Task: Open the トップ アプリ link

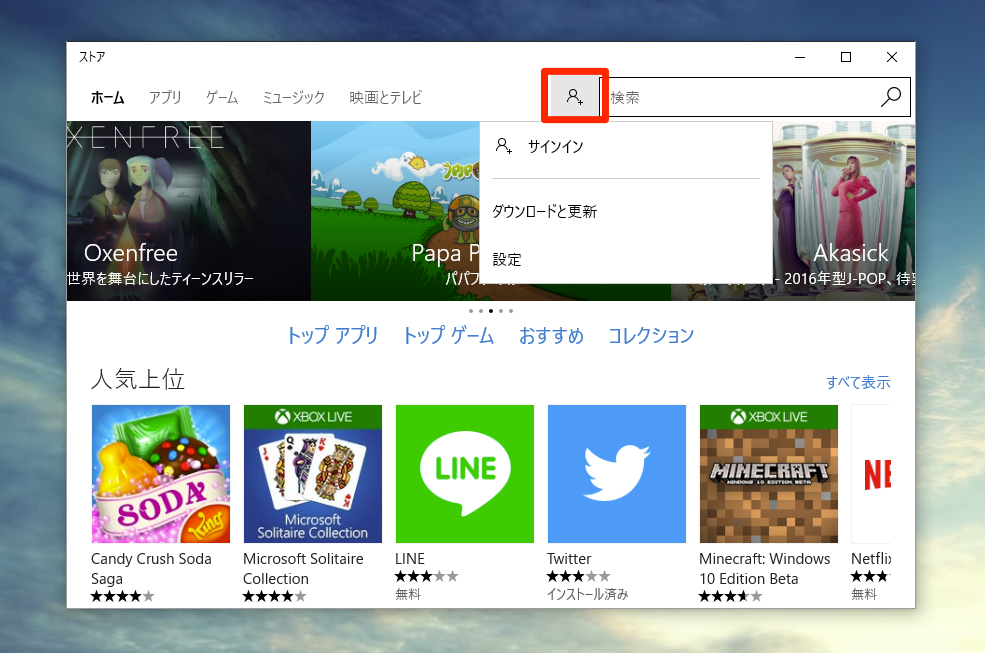Action: click(332, 336)
